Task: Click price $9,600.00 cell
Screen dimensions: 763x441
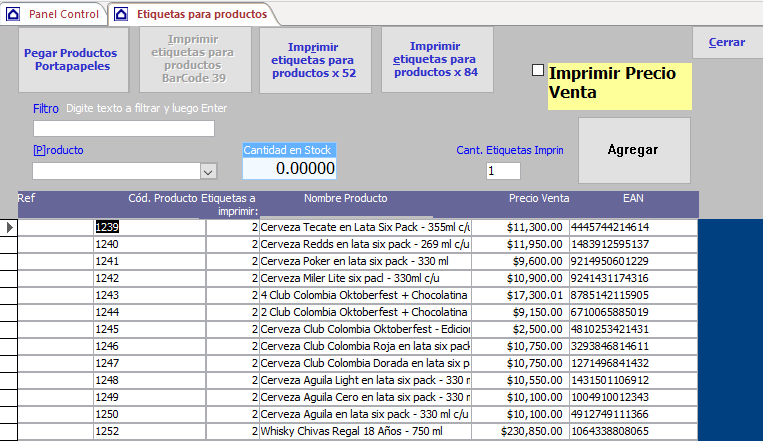Action: click(x=520, y=261)
